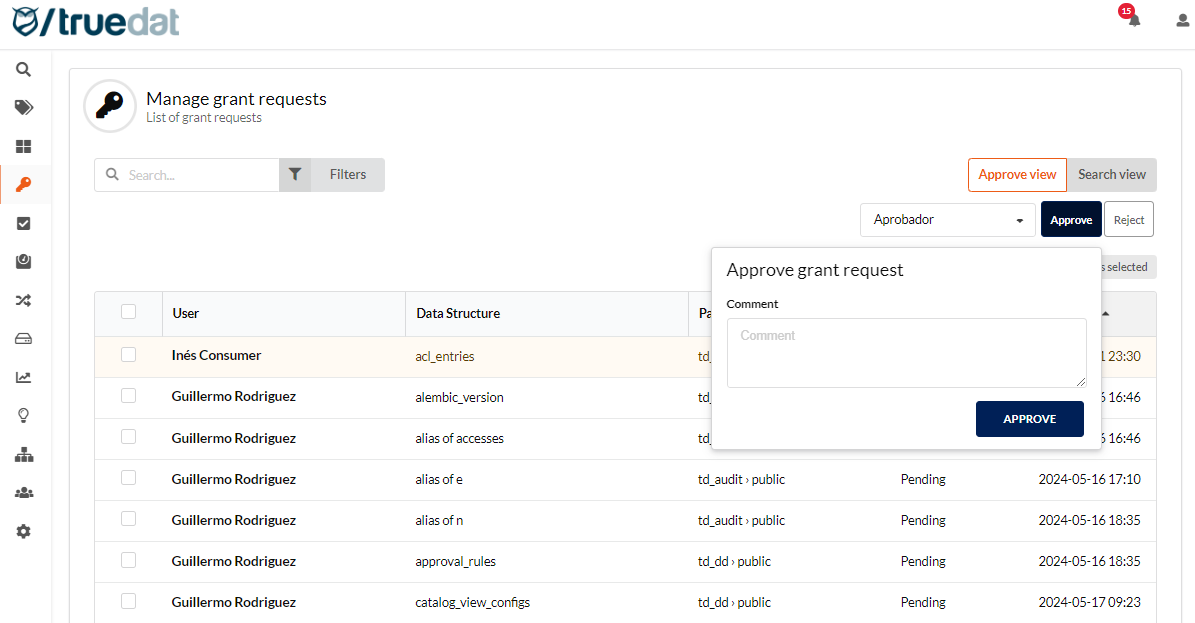
Task: Click the Reject button
Action: 1128,220
